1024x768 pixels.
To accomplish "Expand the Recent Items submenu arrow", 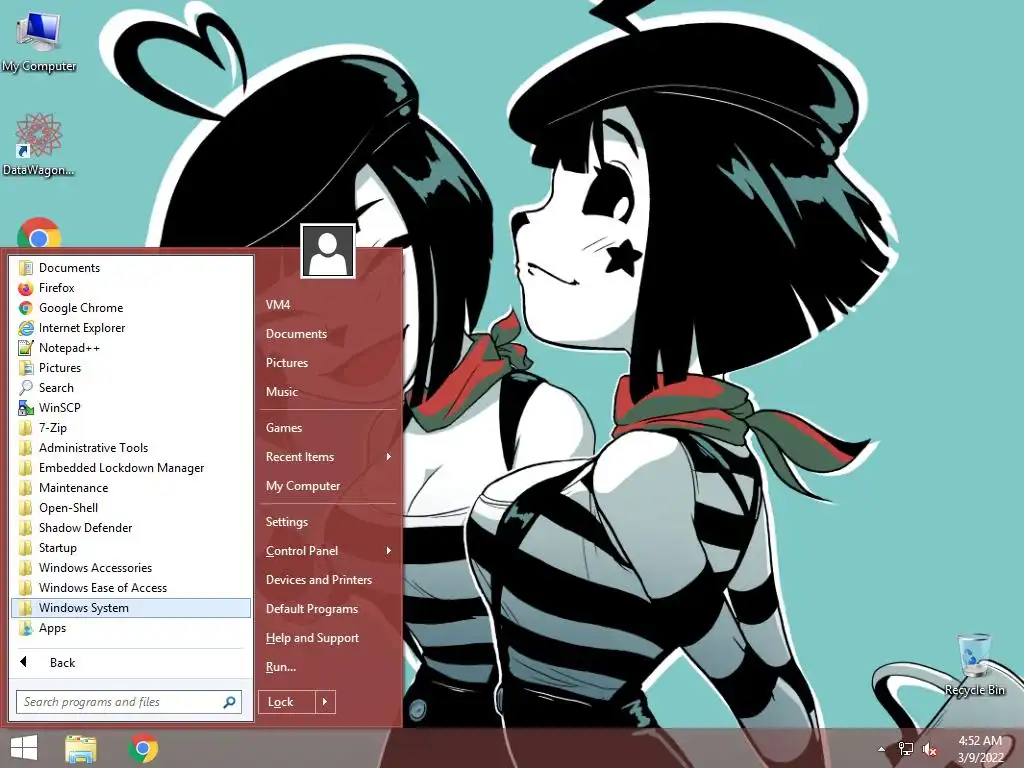I will point(389,457).
